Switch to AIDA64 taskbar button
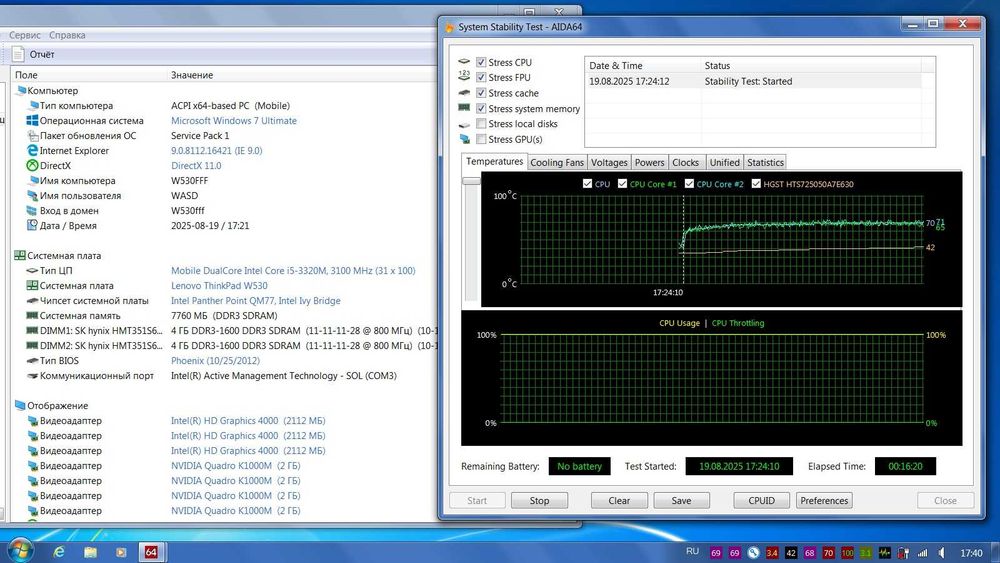 tap(152, 552)
